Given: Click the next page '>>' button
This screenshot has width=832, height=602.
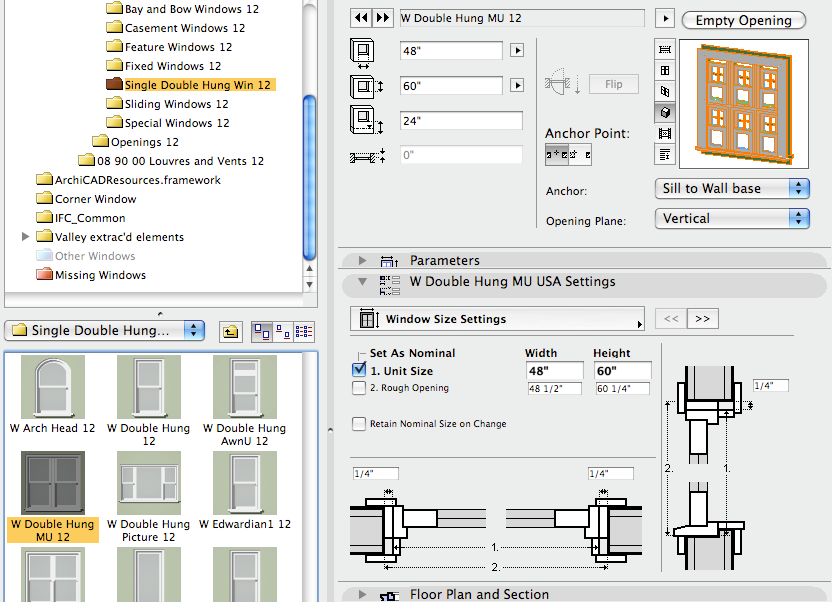Looking at the screenshot, I should coord(702,319).
